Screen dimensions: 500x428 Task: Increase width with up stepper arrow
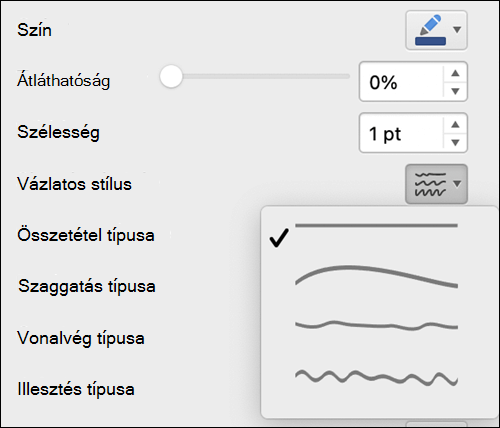pyautogui.click(x=455, y=124)
